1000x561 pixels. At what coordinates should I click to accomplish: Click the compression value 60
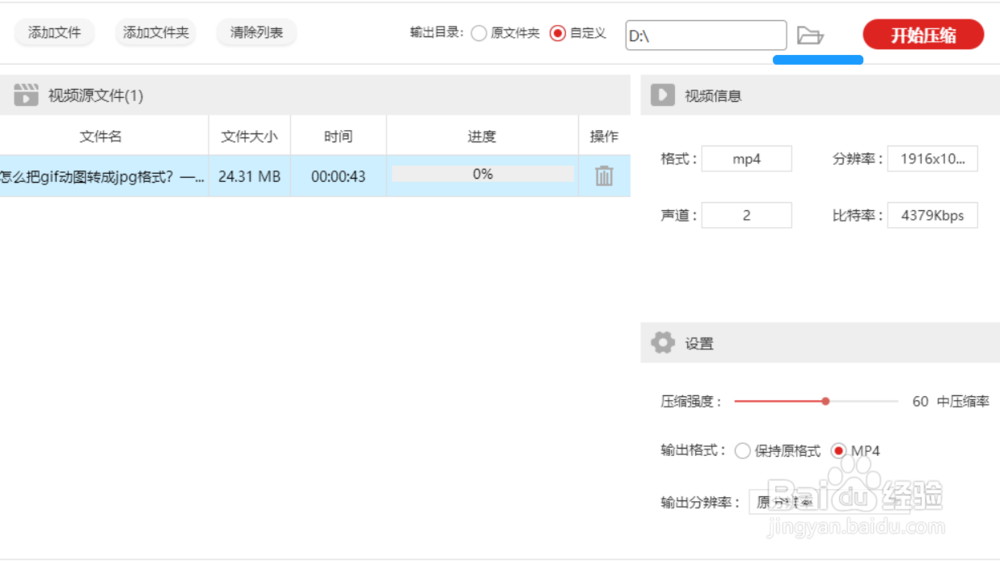(x=920, y=401)
